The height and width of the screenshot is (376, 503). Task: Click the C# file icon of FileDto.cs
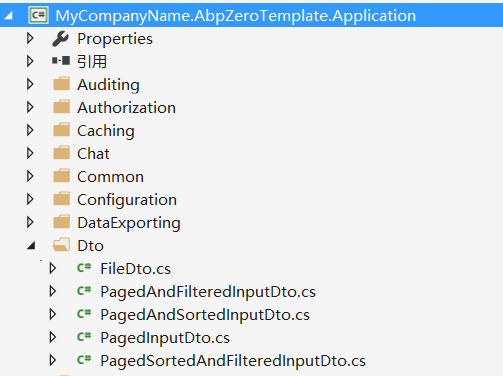84,268
